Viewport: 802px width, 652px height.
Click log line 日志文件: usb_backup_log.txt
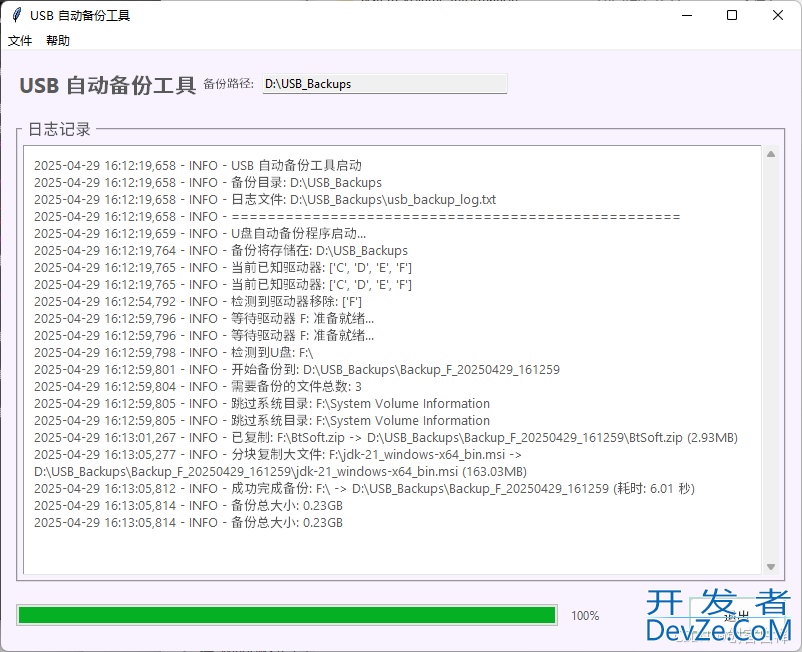(265, 199)
